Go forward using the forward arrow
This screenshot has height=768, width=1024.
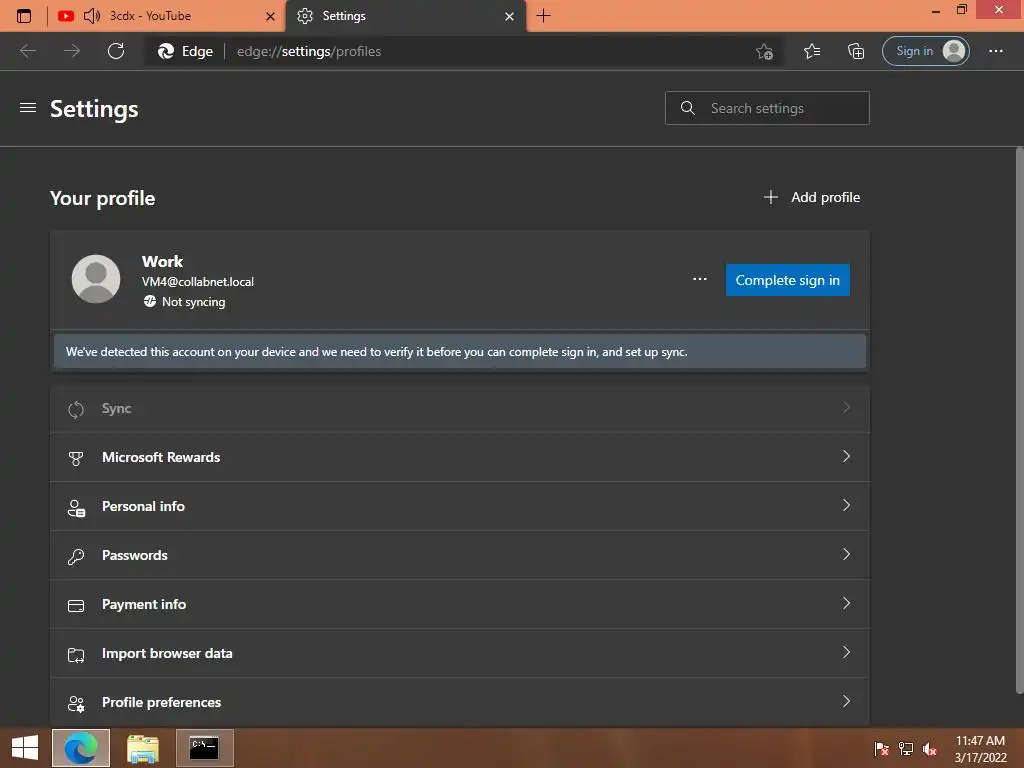pos(72,51)
